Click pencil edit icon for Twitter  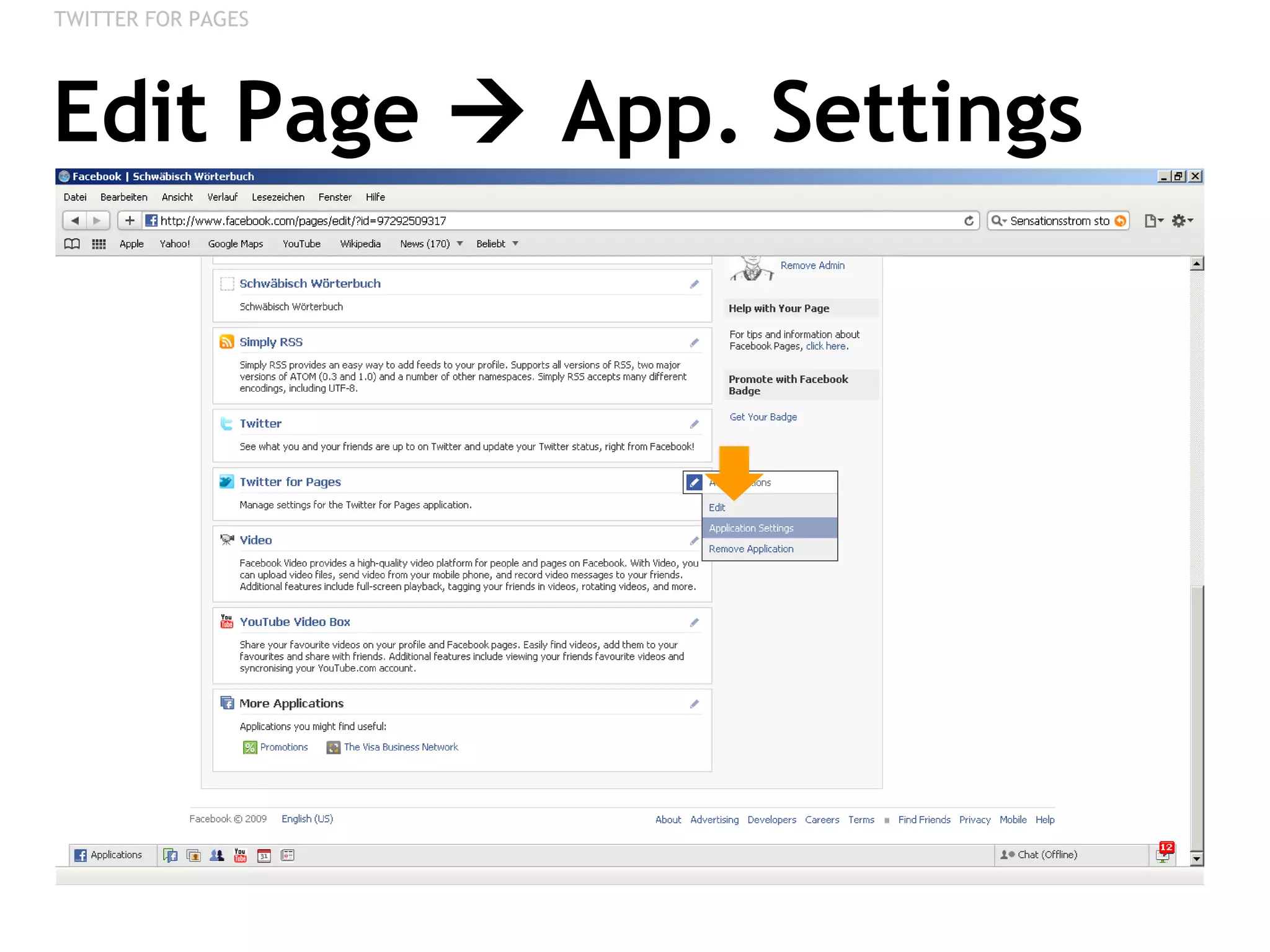pos(695,424)
